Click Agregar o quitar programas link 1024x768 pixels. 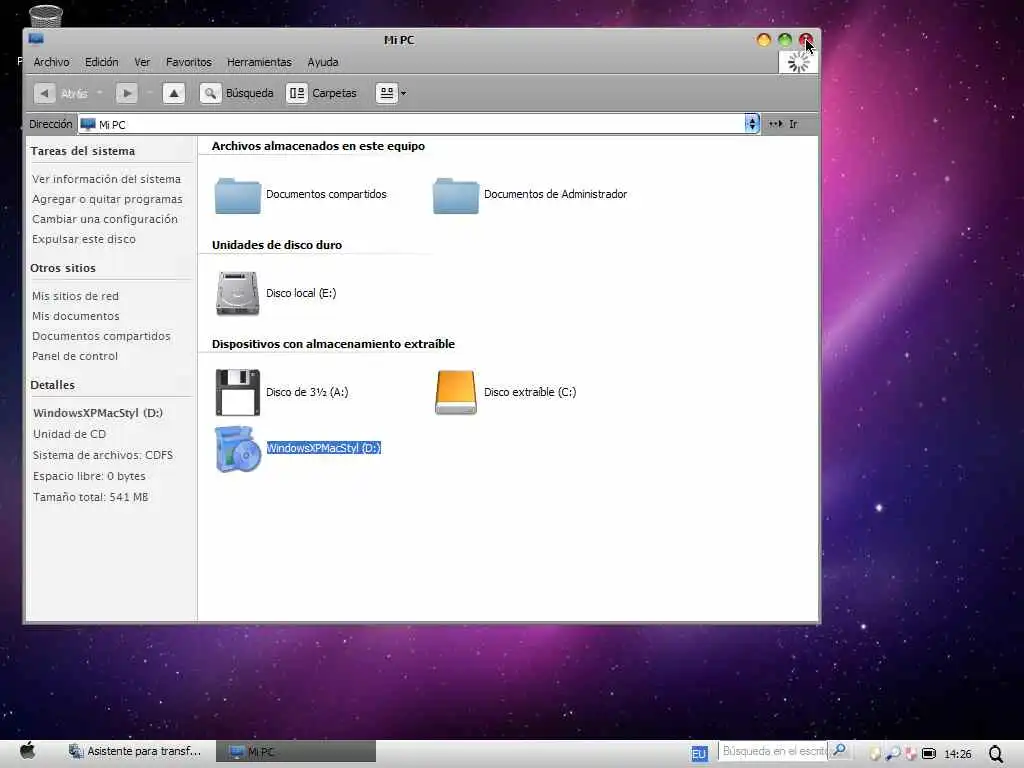(107, 199)
